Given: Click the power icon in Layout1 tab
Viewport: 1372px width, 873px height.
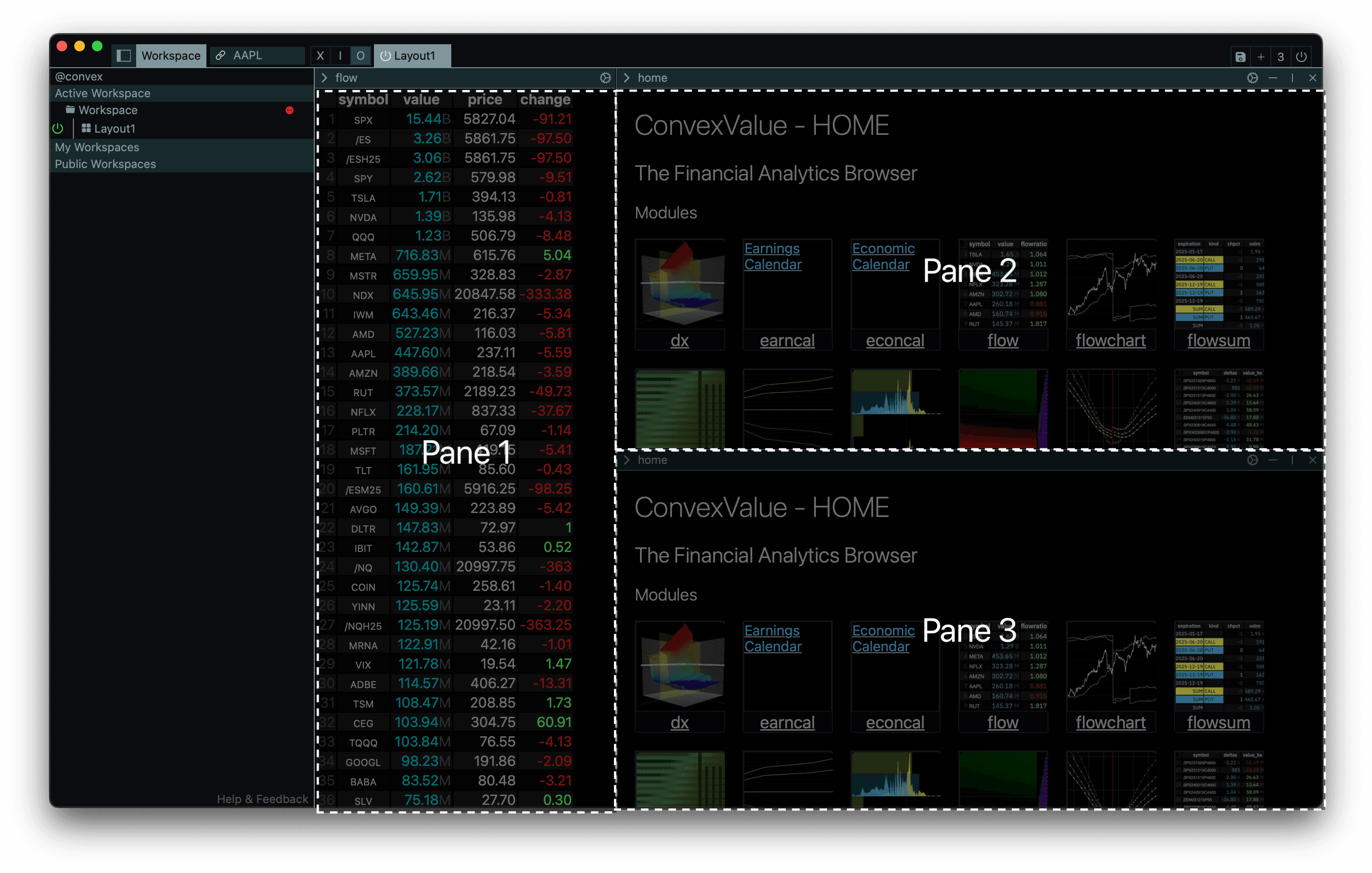Looking at the screenshot, I should 386,56.
